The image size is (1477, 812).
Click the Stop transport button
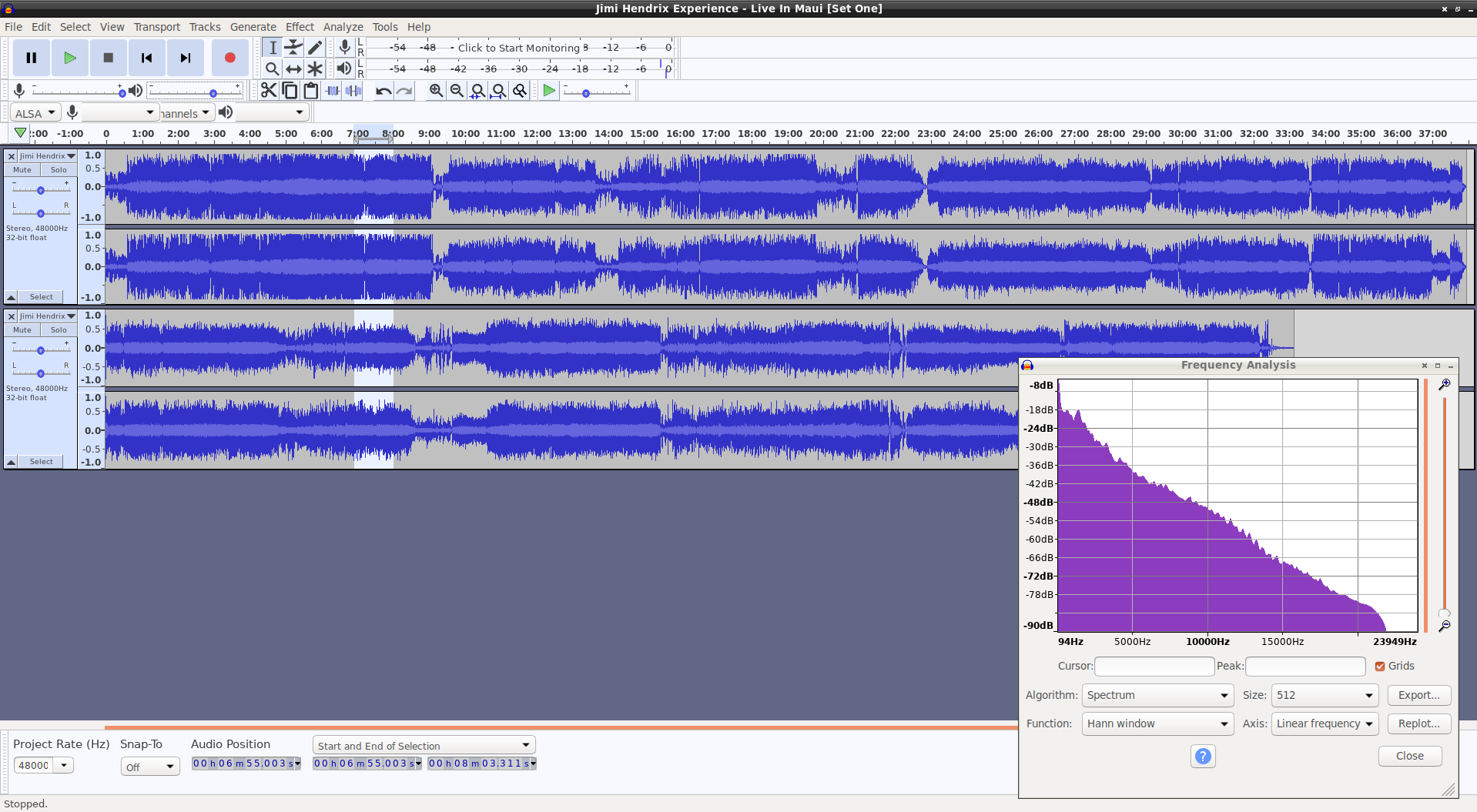[x=109, y=58]
